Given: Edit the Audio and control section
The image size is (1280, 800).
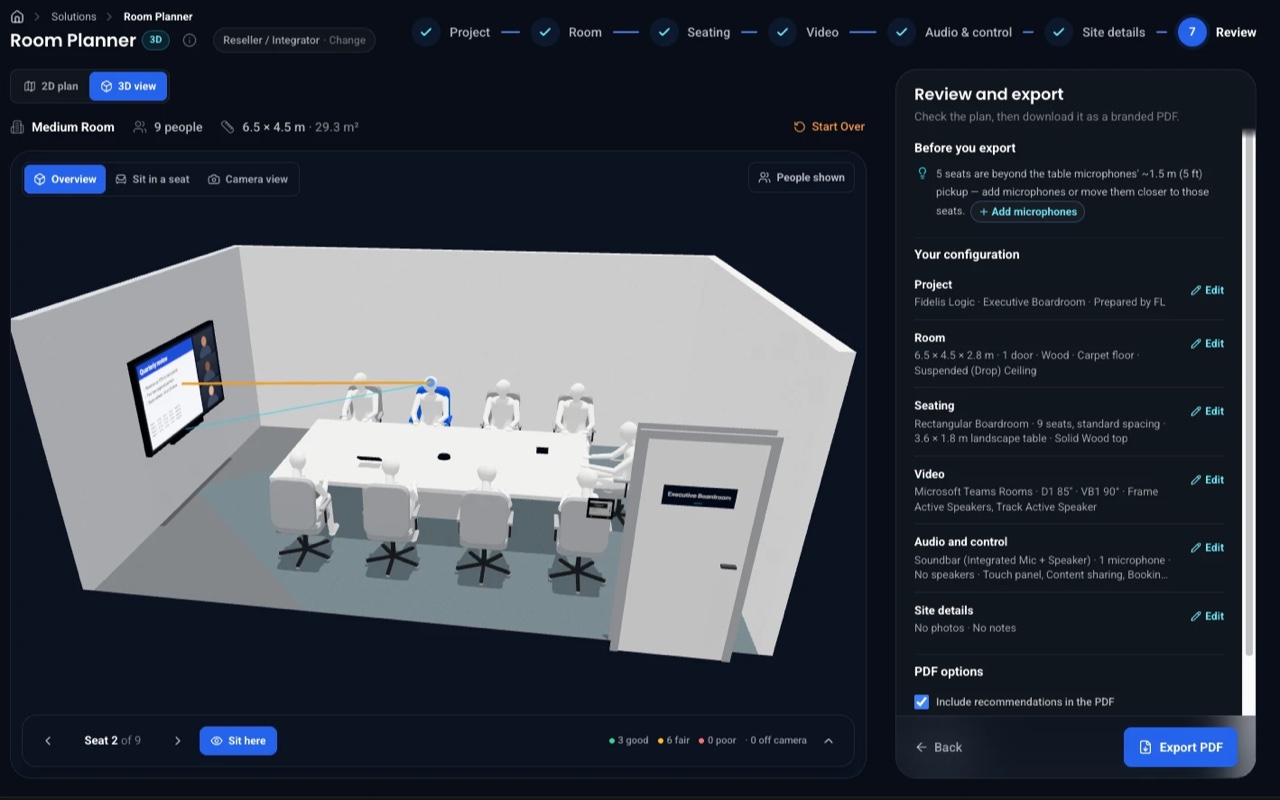Looking at the screenshot, I should (1207, 548).
